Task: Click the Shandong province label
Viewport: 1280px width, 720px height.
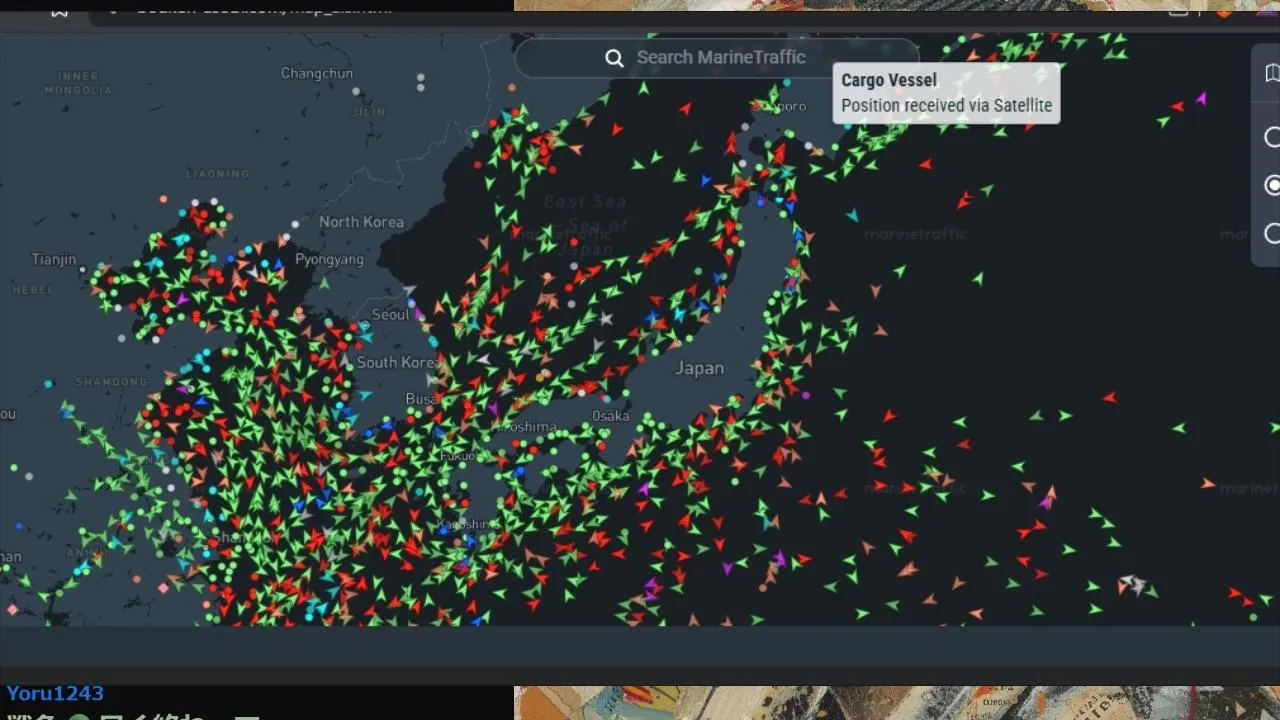Action: pos(111,382)
